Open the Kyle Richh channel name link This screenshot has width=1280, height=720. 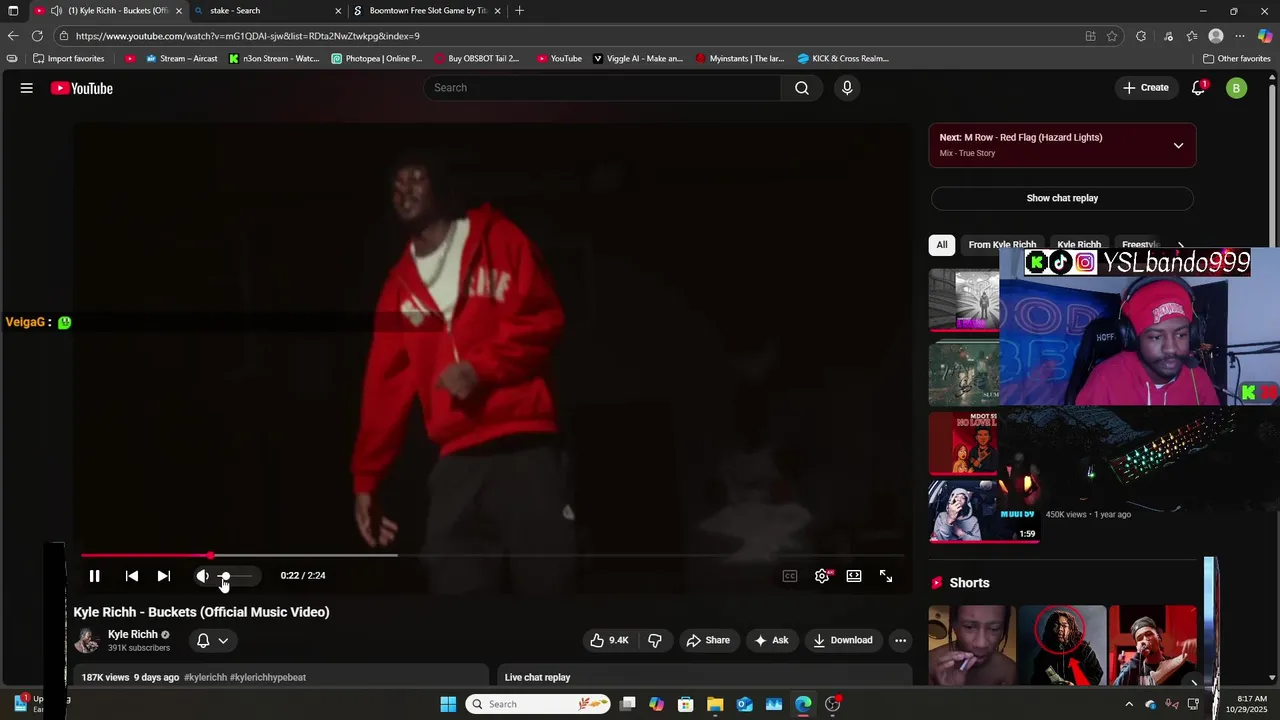133,634
